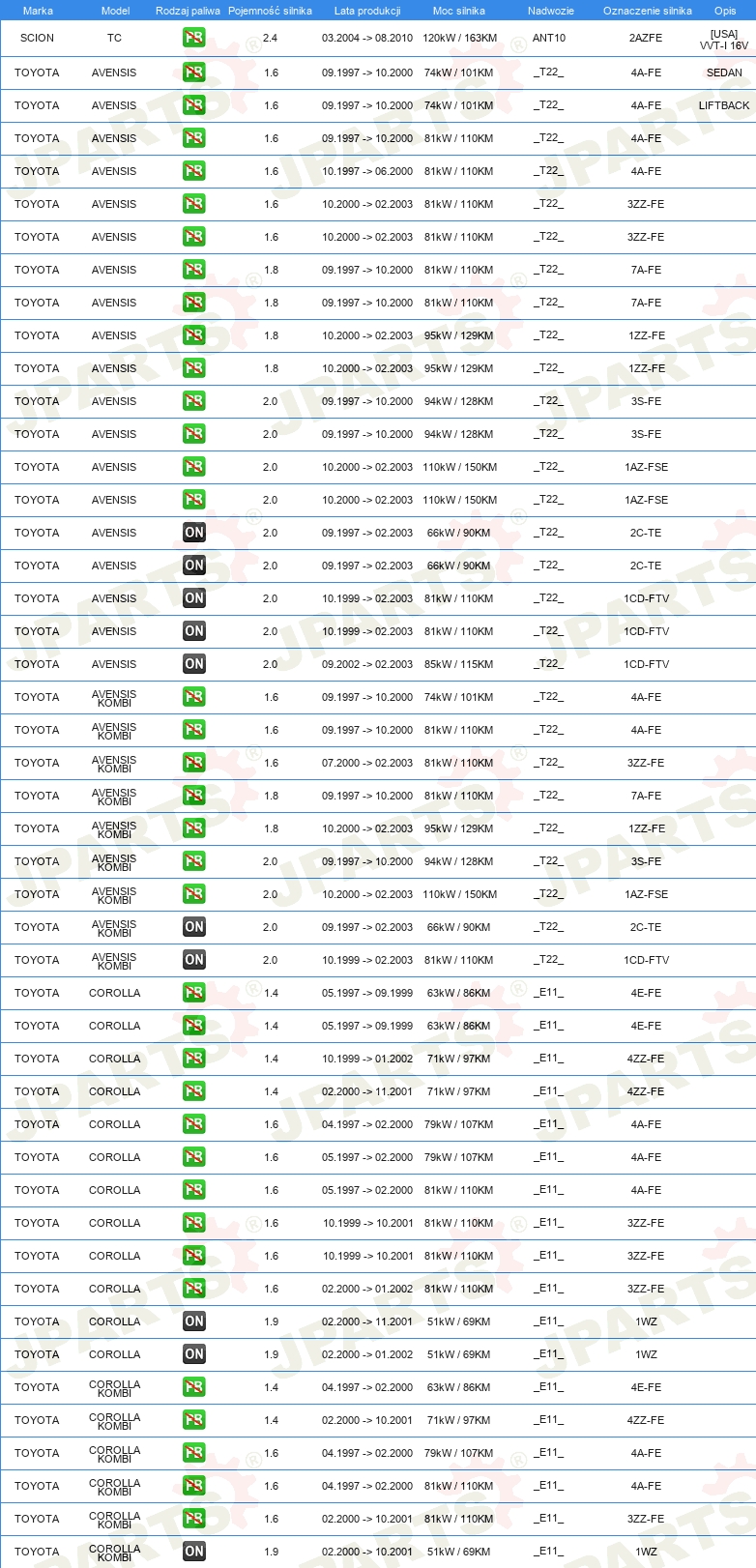Image resolution: width=756 pixels, height=1568 pixels.
Task: Click the "Opis" column header
Action: pyautogui.click(x=725, y=11)
